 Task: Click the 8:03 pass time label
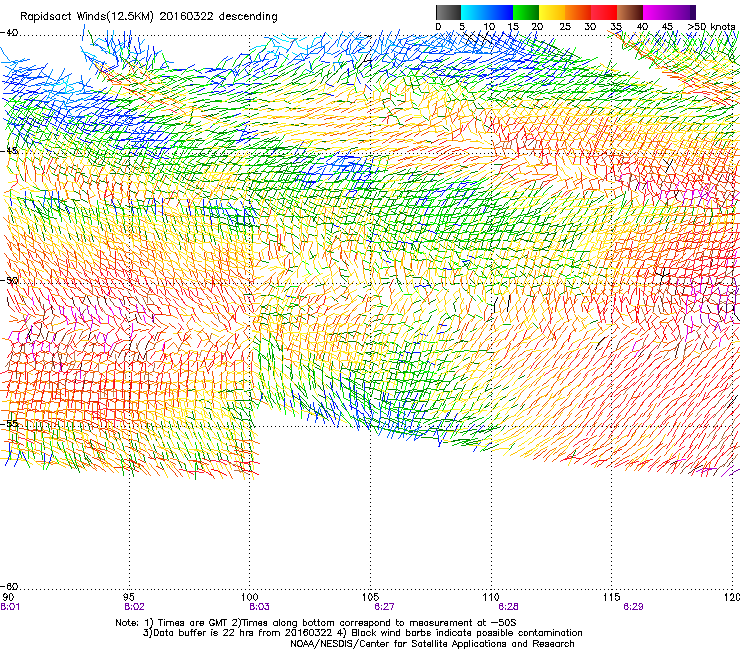click(x=260, y=607)
